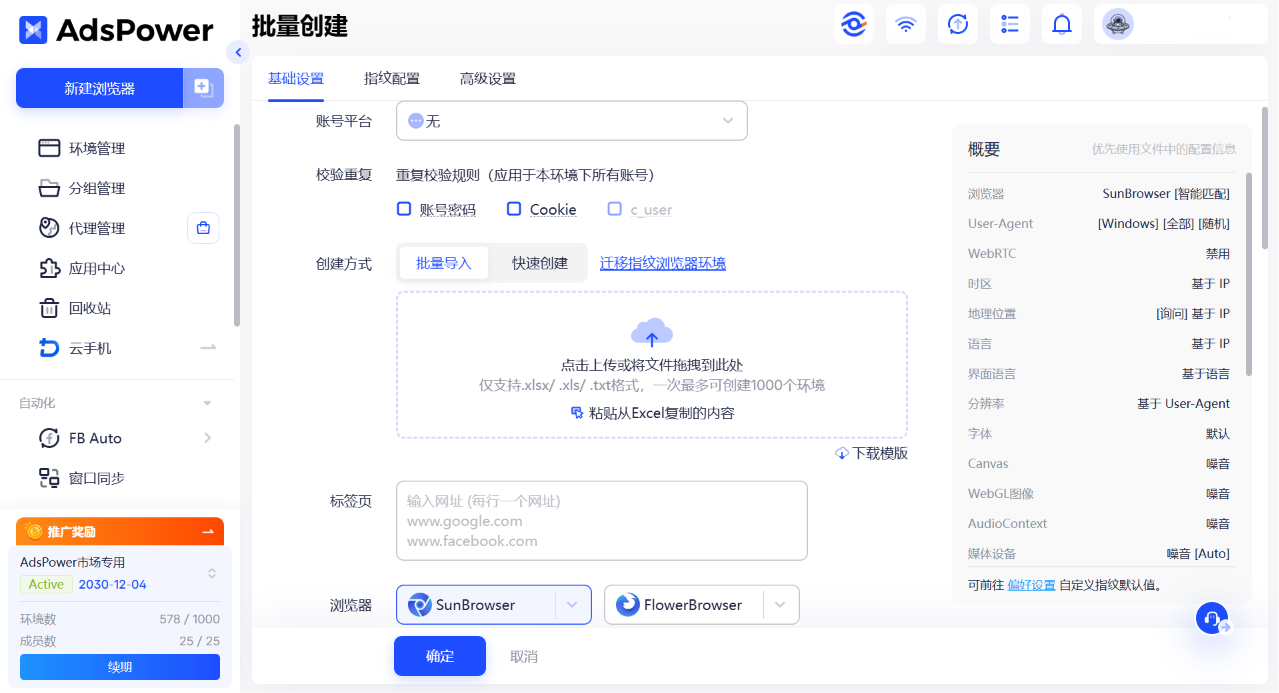Click the paste-from-Excel icon
1279x693 pixels.
(577, 412)
